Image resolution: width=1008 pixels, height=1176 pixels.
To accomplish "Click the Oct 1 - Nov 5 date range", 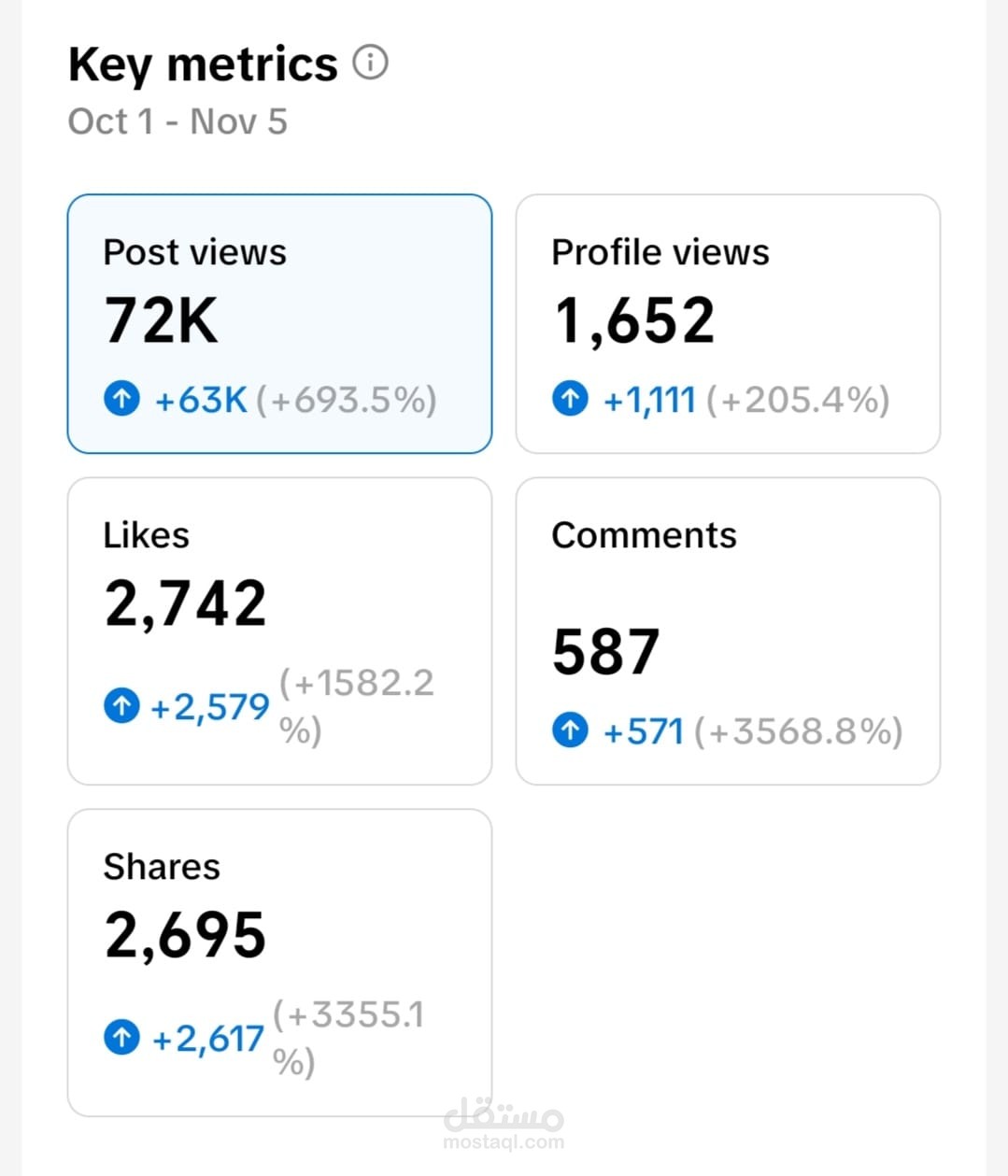I will 177,121.
